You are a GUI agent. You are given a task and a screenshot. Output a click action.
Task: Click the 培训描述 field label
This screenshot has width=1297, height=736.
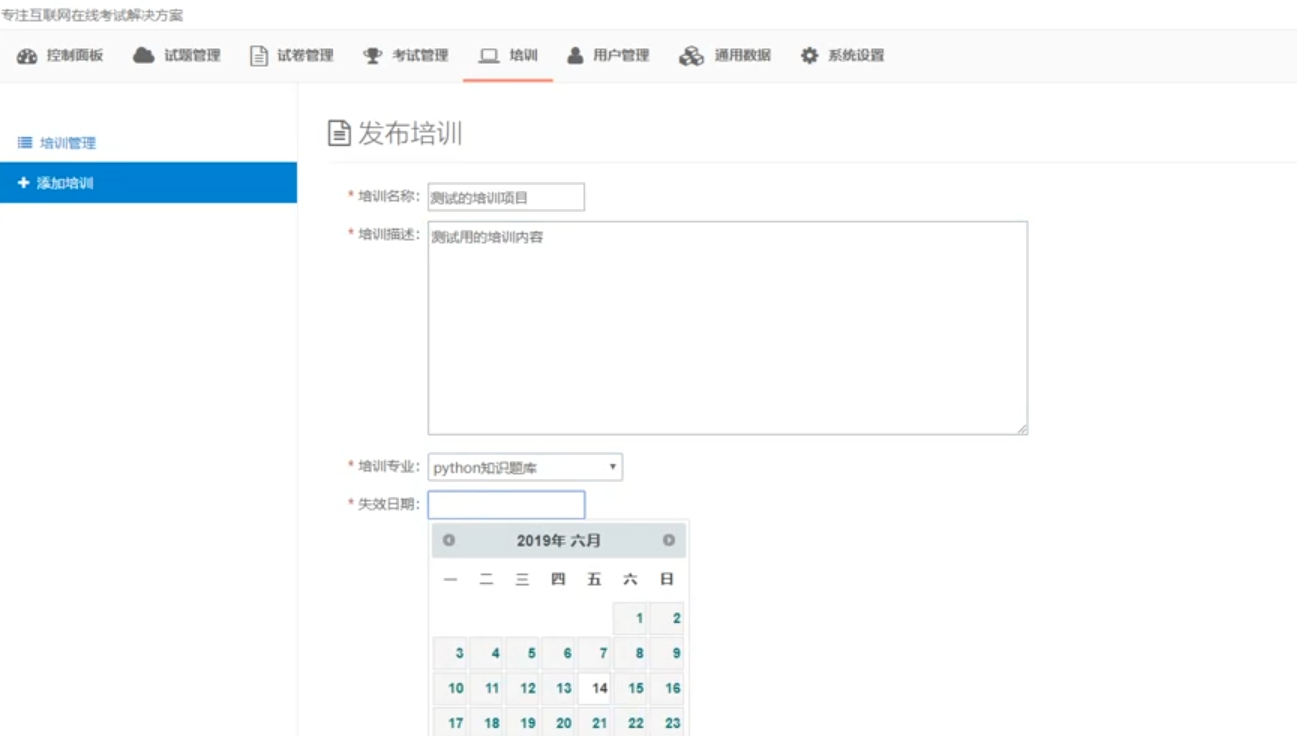pyautogui.click(x=389, y=234)
